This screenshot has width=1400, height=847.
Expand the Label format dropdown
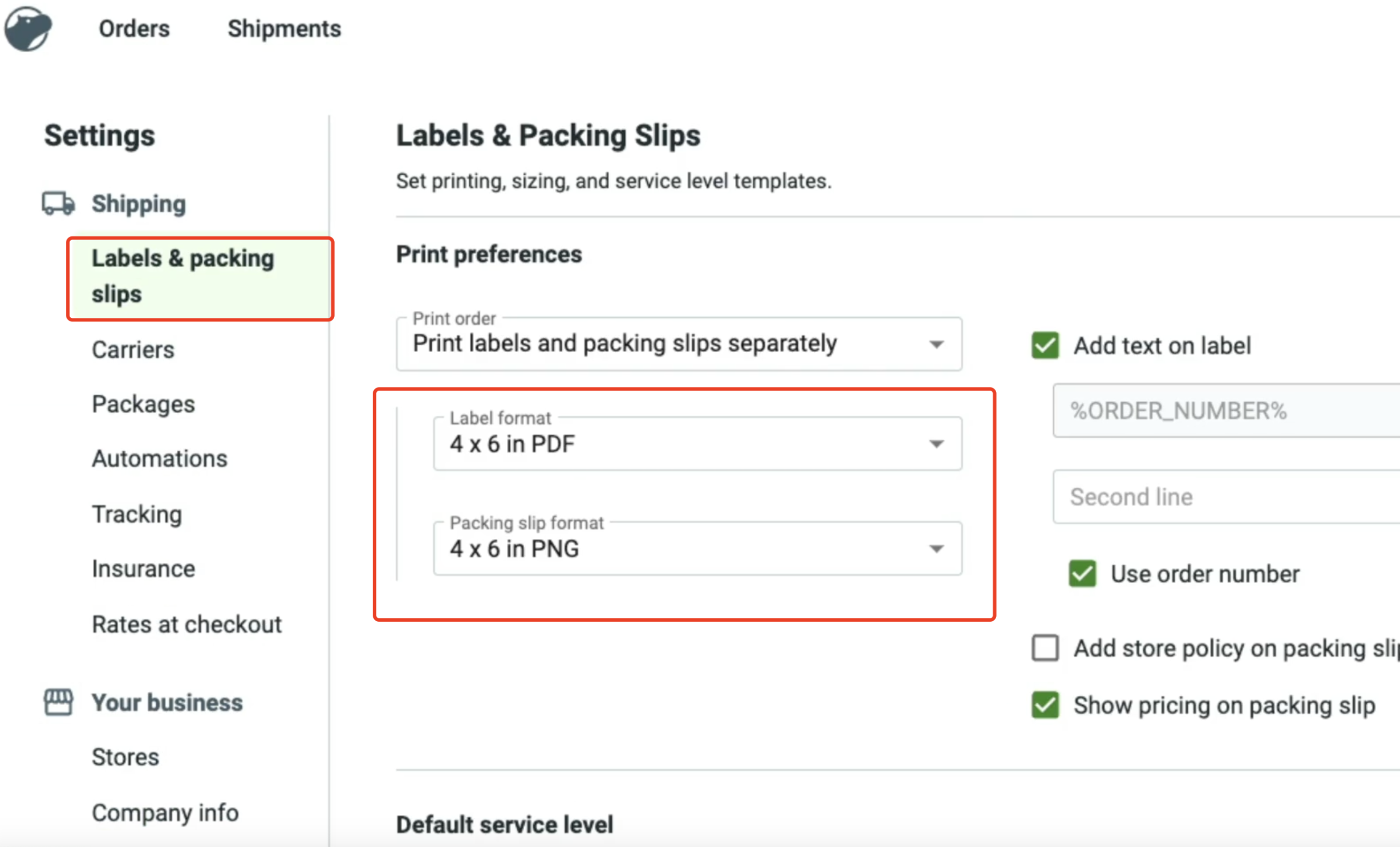697,444
